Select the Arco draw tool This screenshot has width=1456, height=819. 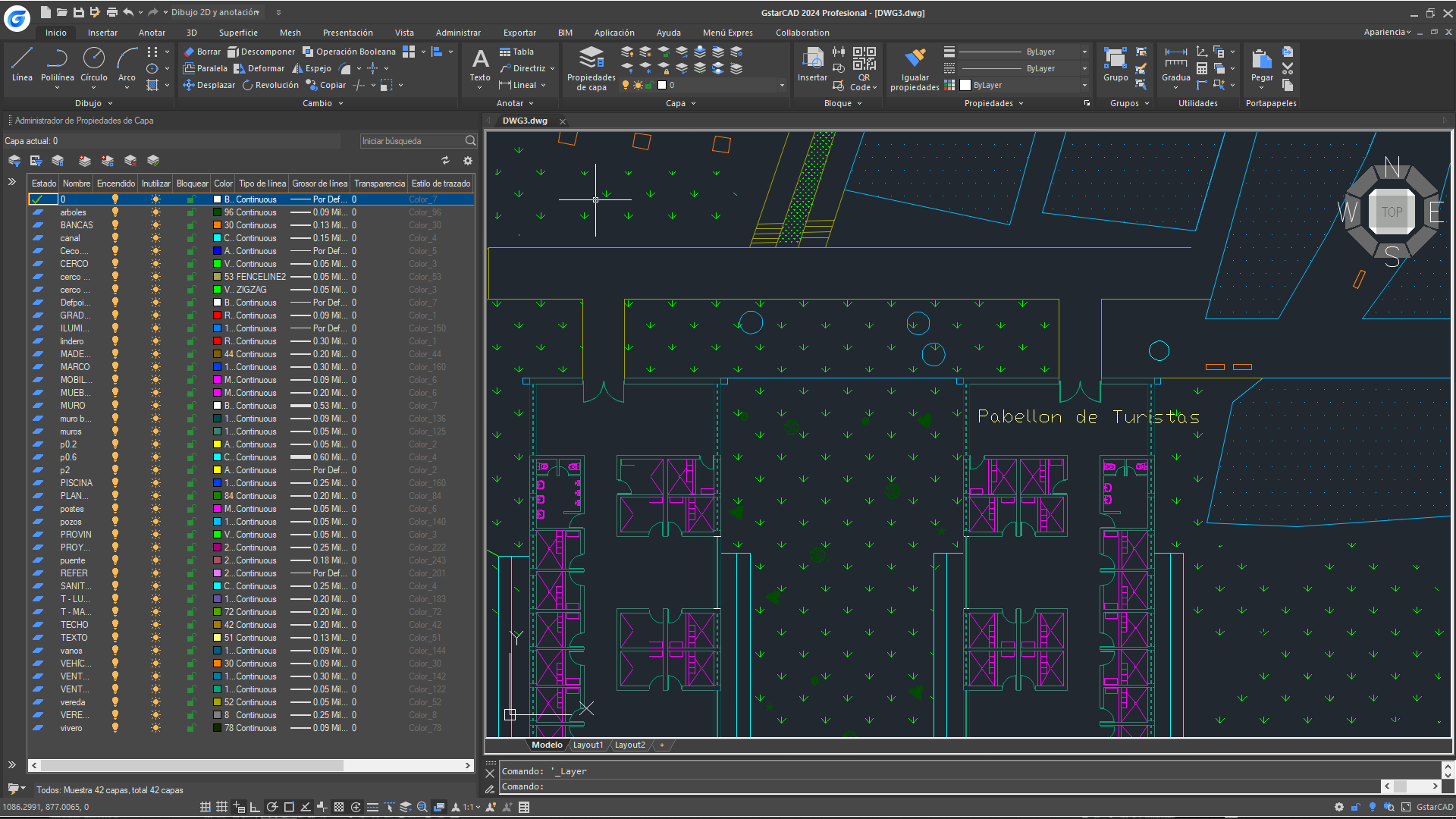pyautogui.click(x=127, y=64)
